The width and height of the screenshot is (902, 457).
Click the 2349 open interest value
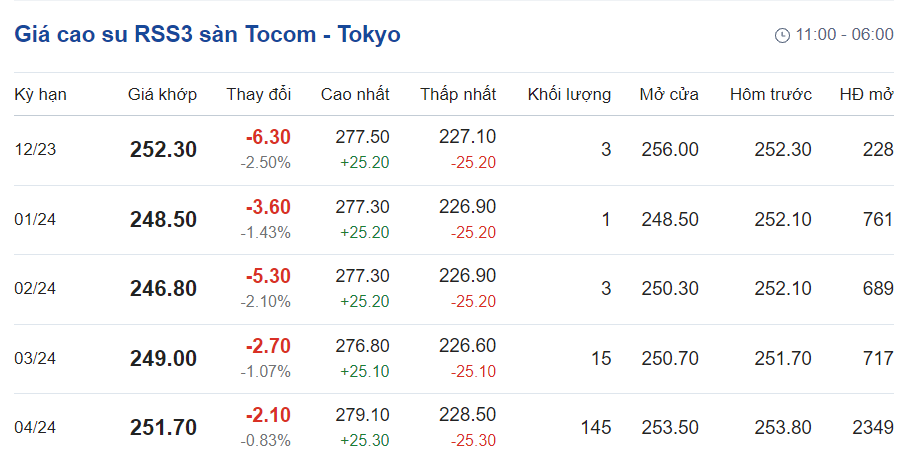[872, 428]
